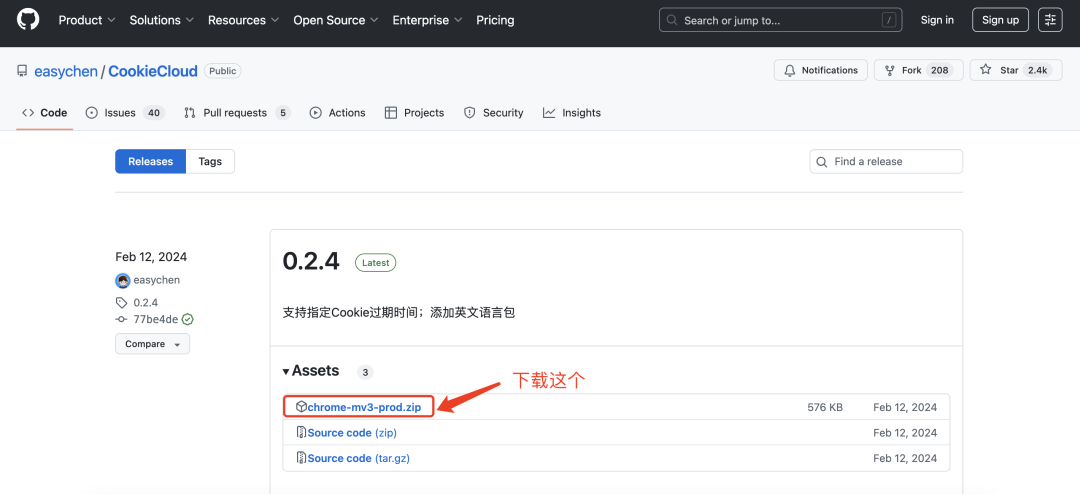Open the CookieCloud repository link
The width and height of the screenshot is (1080, 494).
tap(153, 71)
